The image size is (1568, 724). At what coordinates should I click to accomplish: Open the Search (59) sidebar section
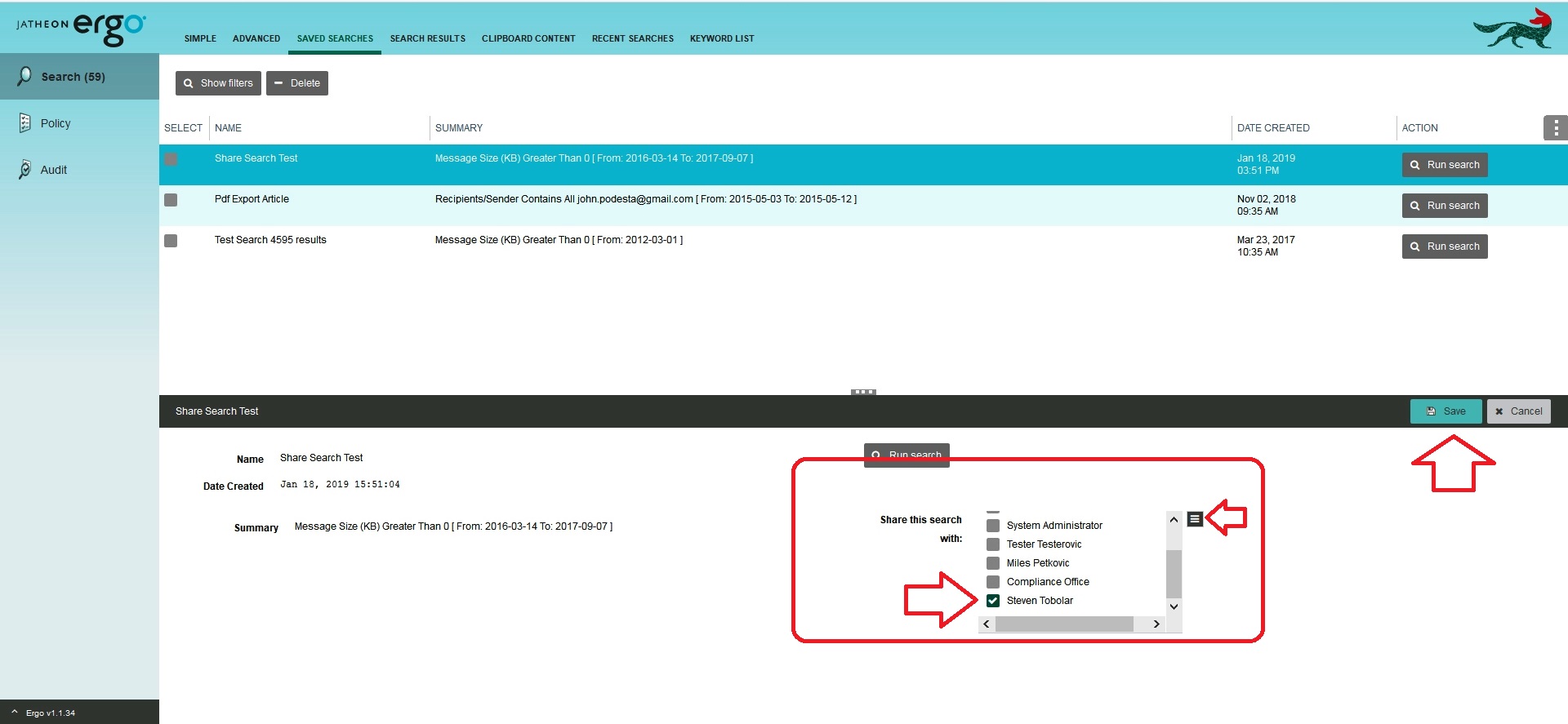pos(79,77)
